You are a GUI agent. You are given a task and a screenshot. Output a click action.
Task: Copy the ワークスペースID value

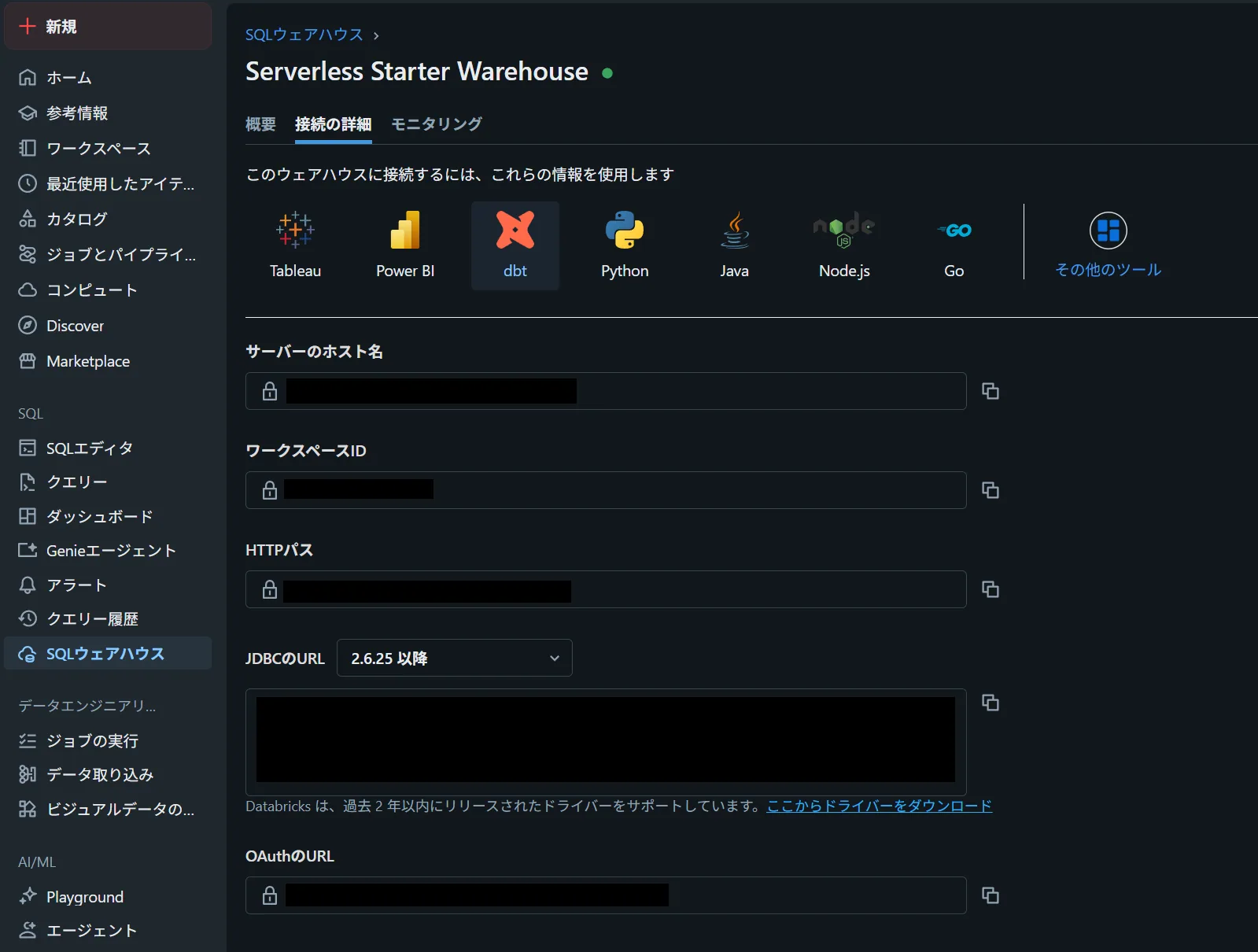pyautogui.click(x=991, y=490)
